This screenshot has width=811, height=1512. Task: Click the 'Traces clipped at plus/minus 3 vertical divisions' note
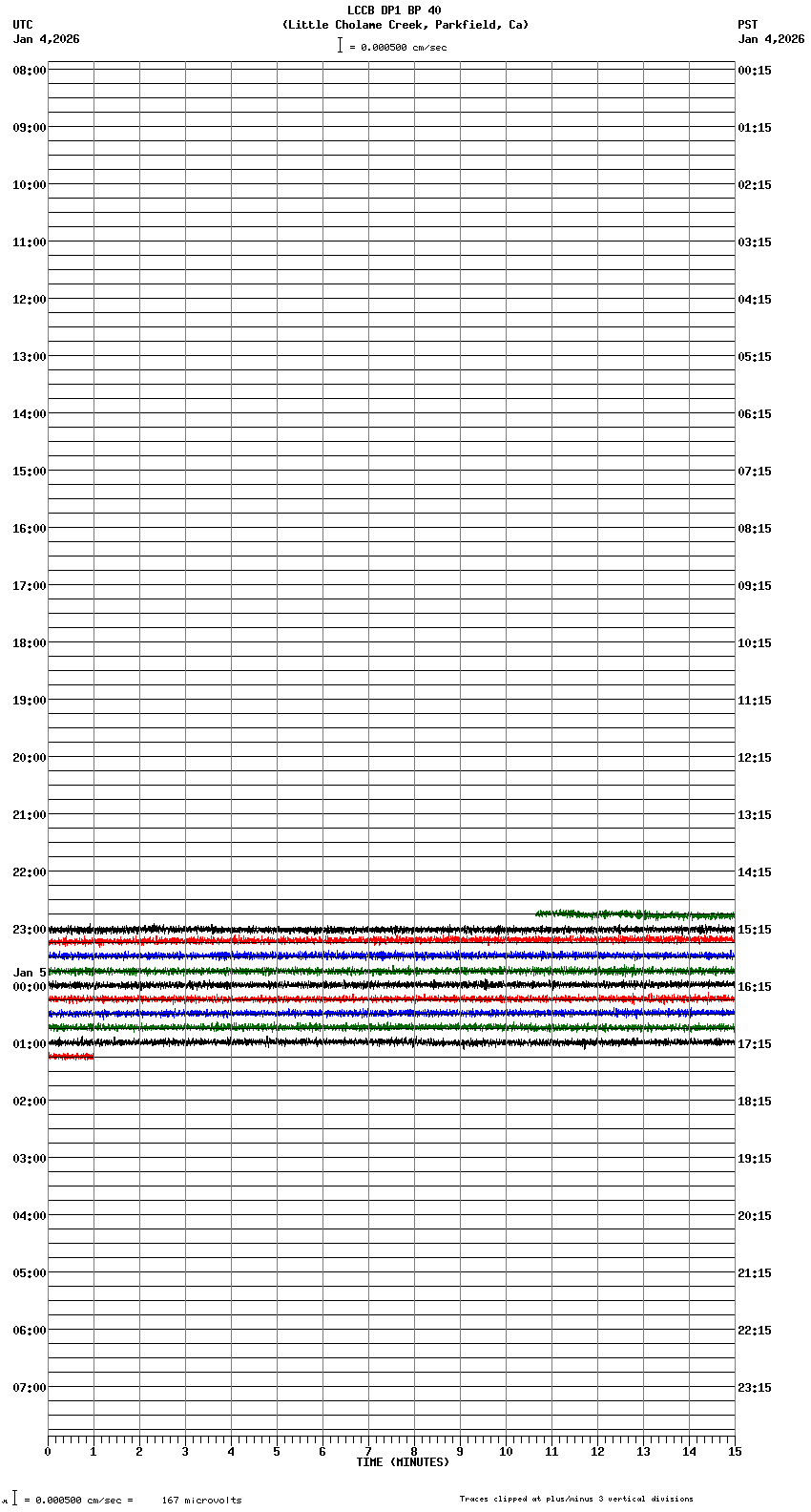pos(576,1499)
